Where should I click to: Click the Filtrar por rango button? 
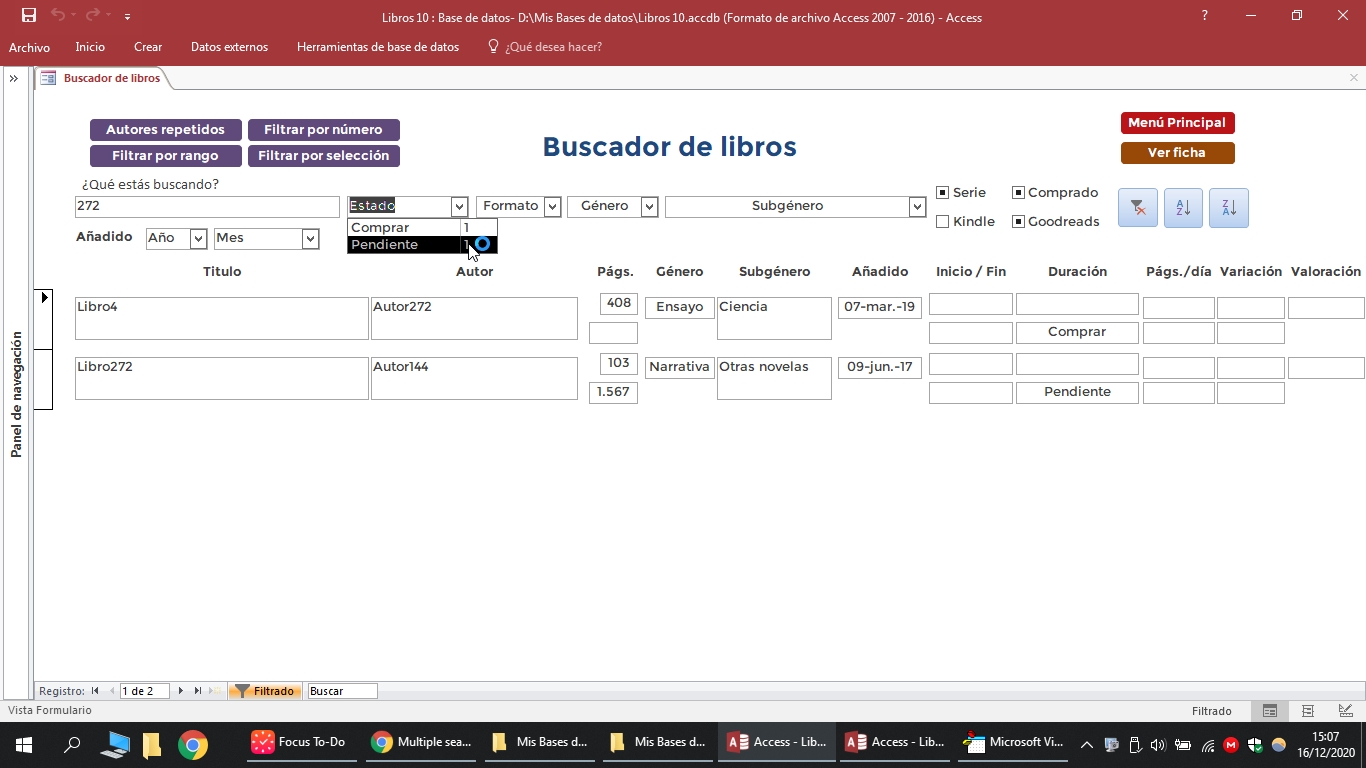pyautogui.click(x=166, y=156)
